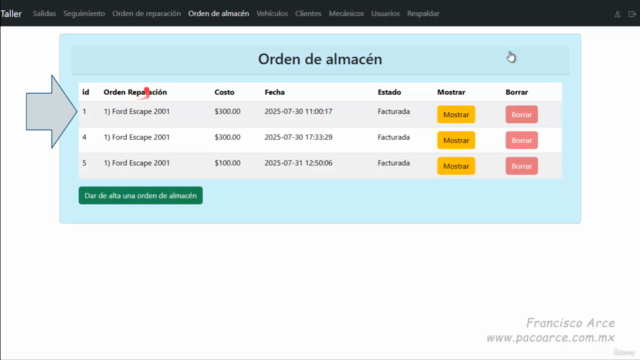Click Facturada status in row id 1
640x360 pixels.
pos(393,111)
